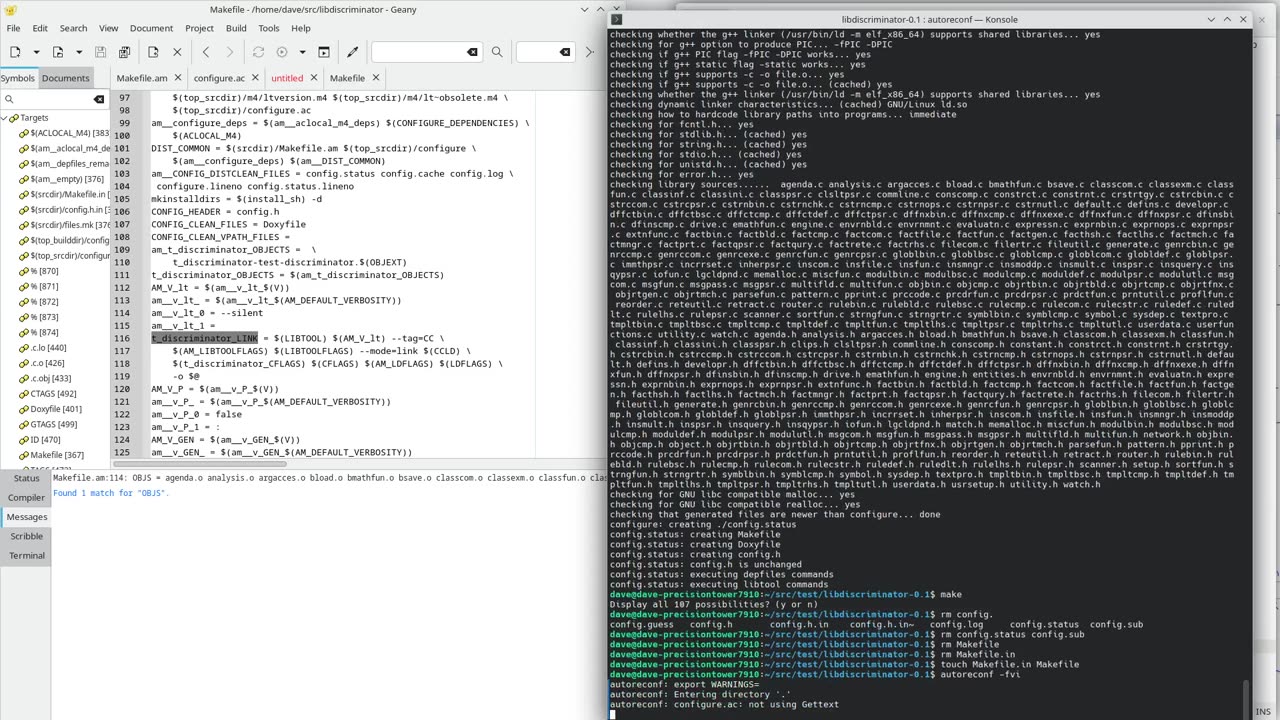Click t_discriminator_LINK on line 116
The height and width of the screenshot is (720, 1280).
click(x=204, y=338)
